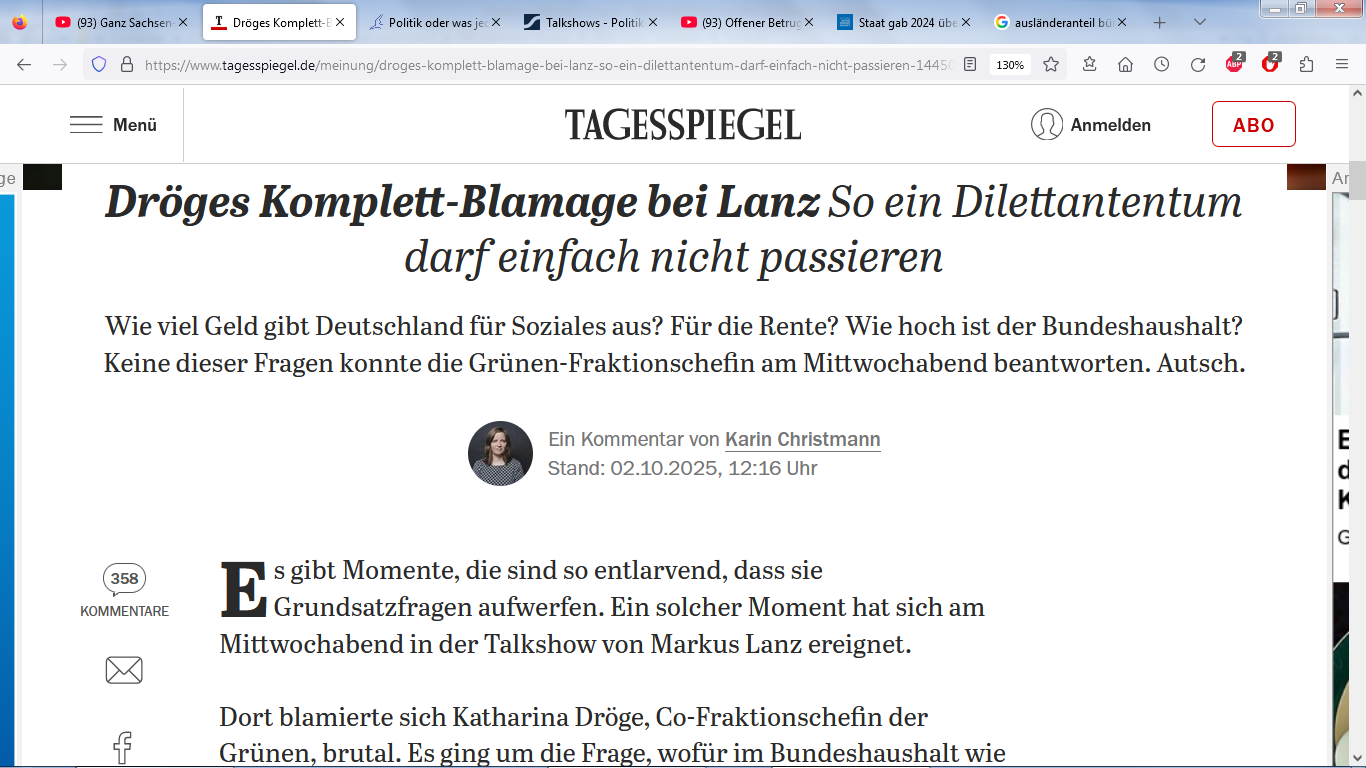Bookmark this page with the star icon

[1051, 64]
